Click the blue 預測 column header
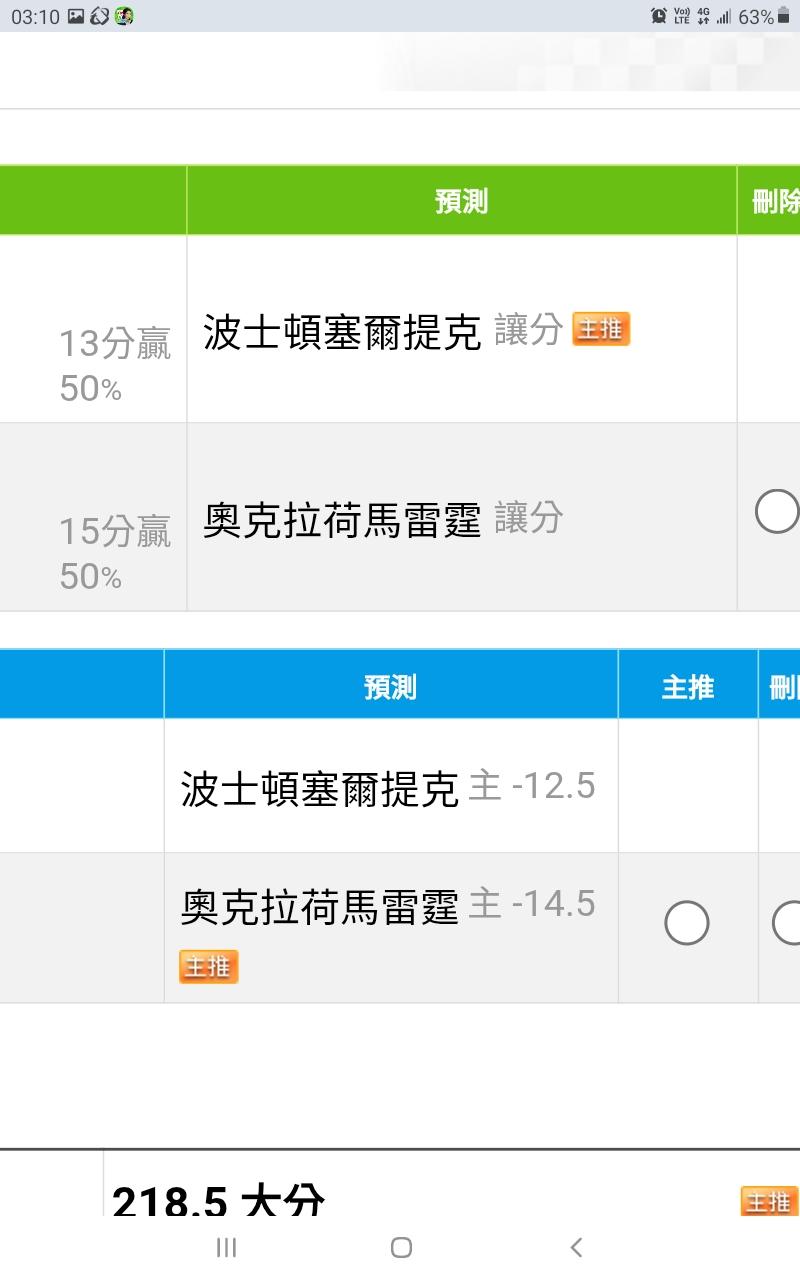This screenshot has width=800, height=1280. click(x=390, y=687)
